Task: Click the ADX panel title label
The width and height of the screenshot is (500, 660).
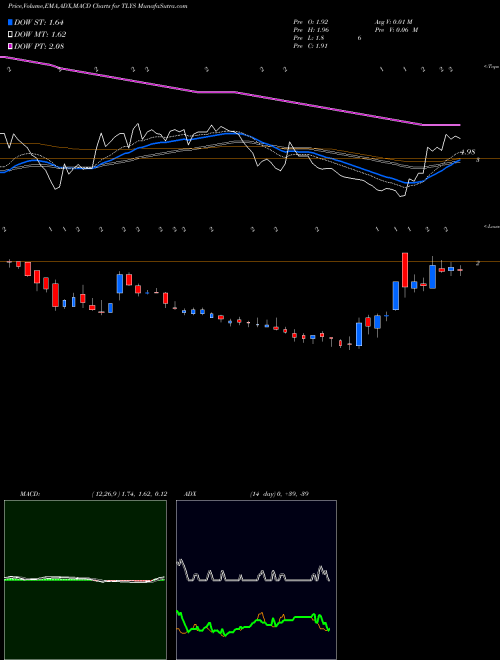Action: 190,494
